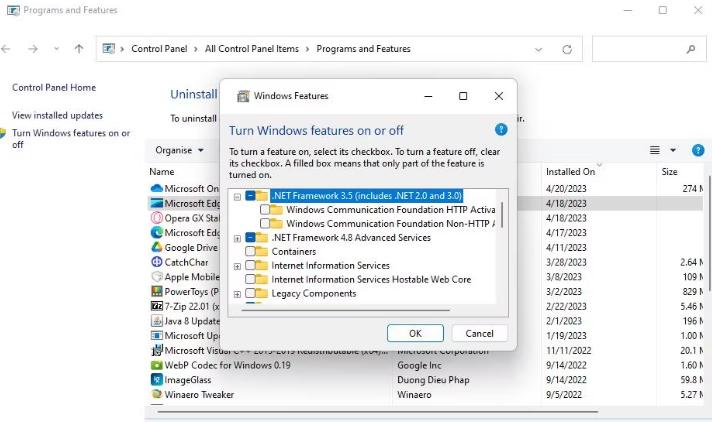Expand the Legacy Components node

[x=237, y=294]
